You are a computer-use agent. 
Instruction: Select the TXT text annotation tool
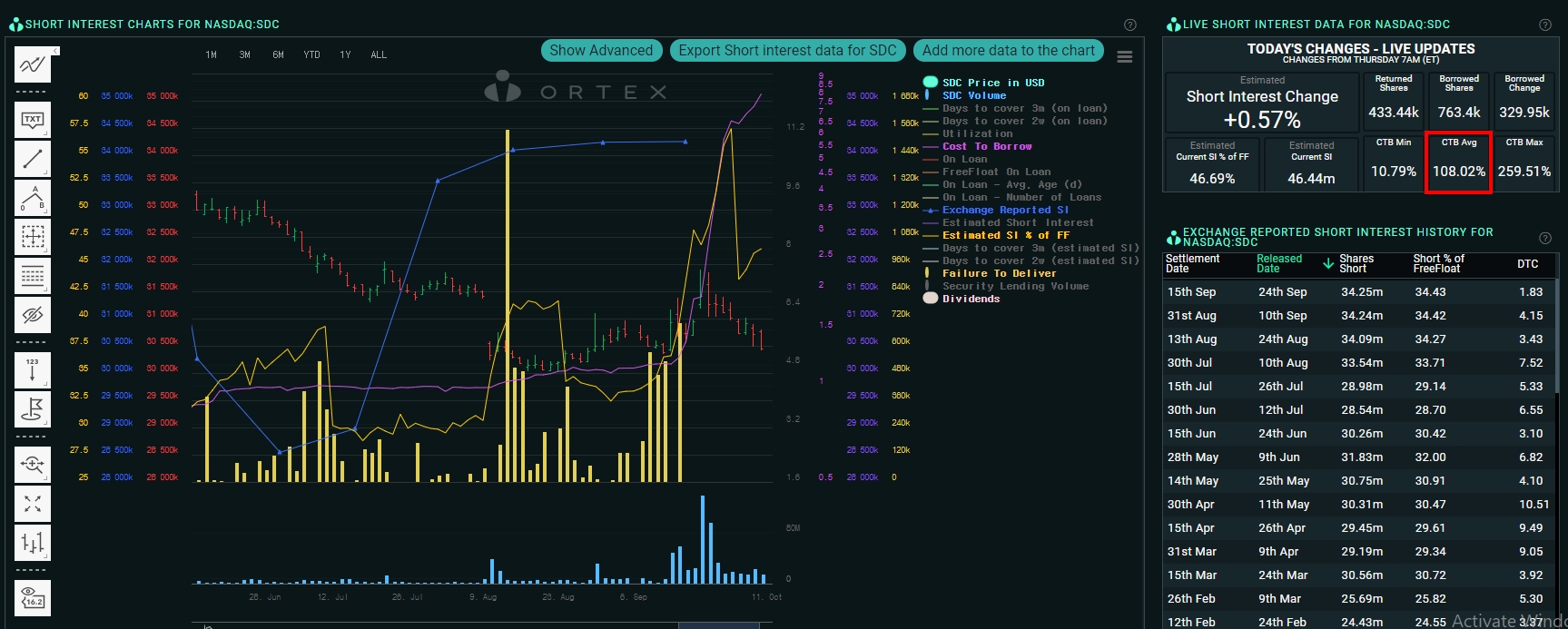[x=33, y=120]
